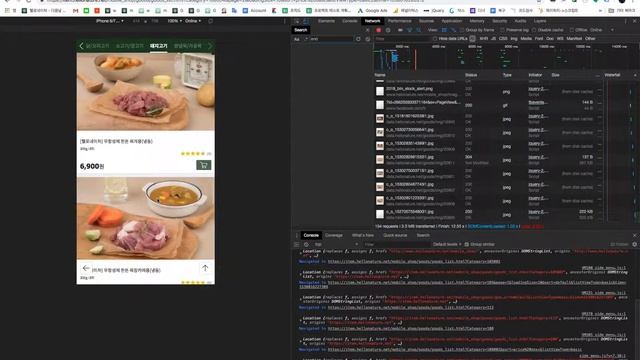
Task: Filter requests by JS type
Action: tap(493, 39)
